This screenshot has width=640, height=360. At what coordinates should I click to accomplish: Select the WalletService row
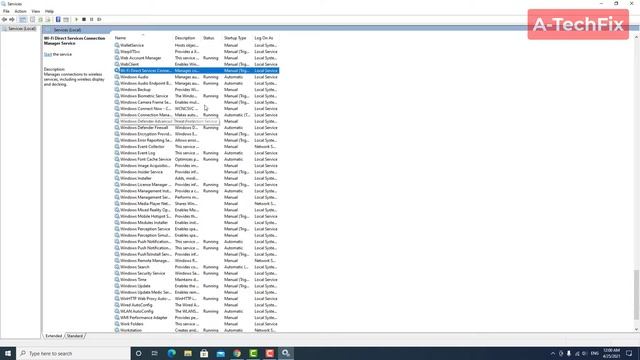(x=197, y=45)
